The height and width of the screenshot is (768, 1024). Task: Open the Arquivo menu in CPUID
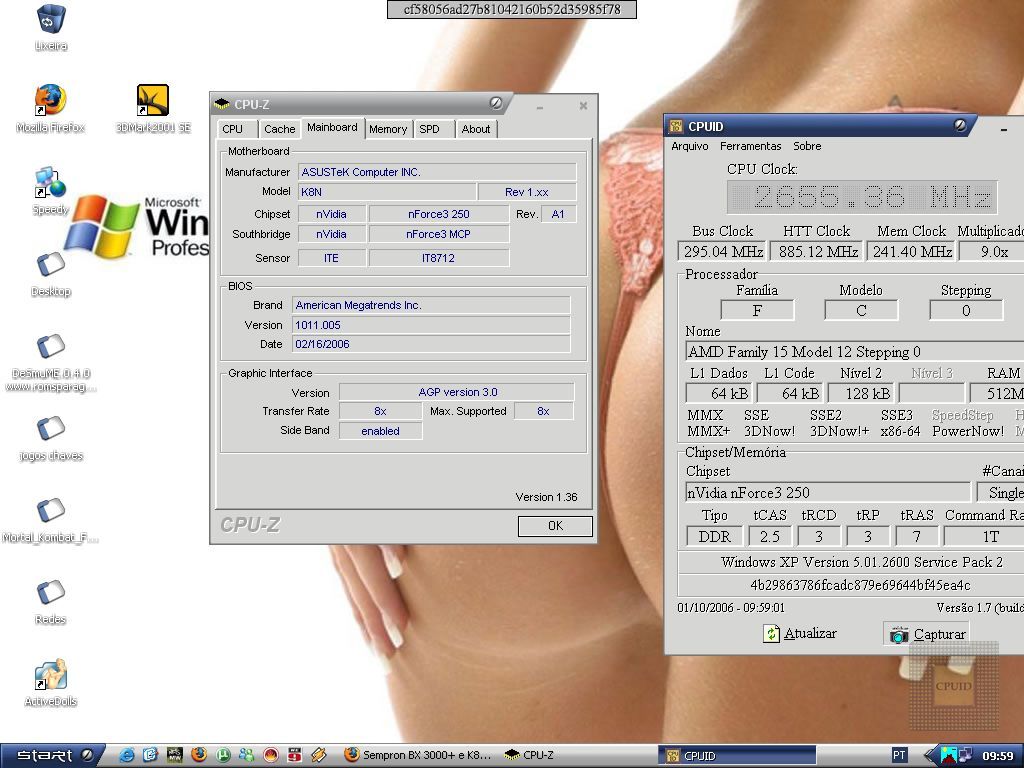pos(690,146)
